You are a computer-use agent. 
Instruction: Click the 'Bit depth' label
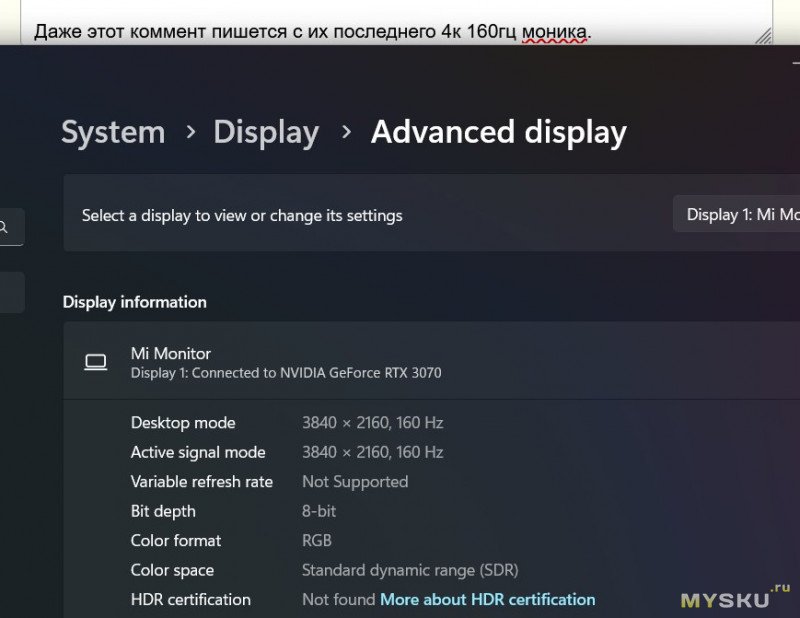tap(163, 511)
